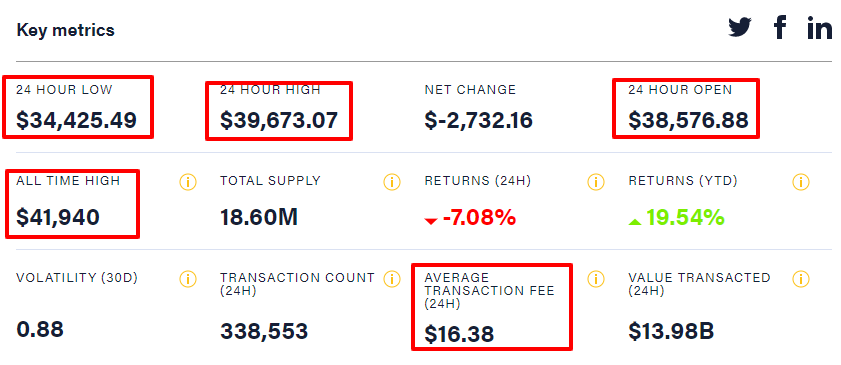Open info icon for Returns (YTD)
The width and height of the screenshot is (841, 365).
tap(801, 182)
